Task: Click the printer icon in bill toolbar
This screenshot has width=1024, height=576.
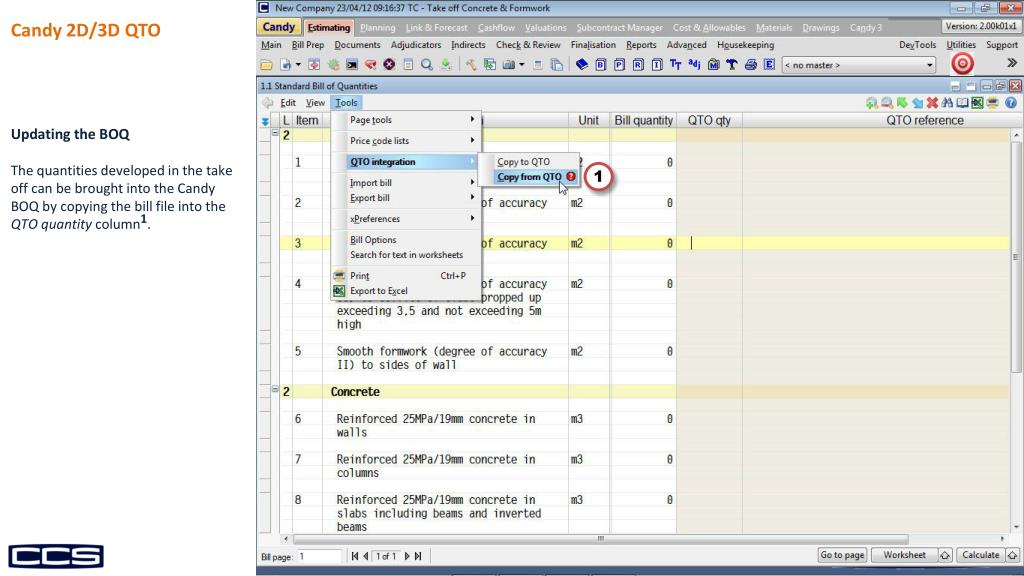Action: click(993, 103)
